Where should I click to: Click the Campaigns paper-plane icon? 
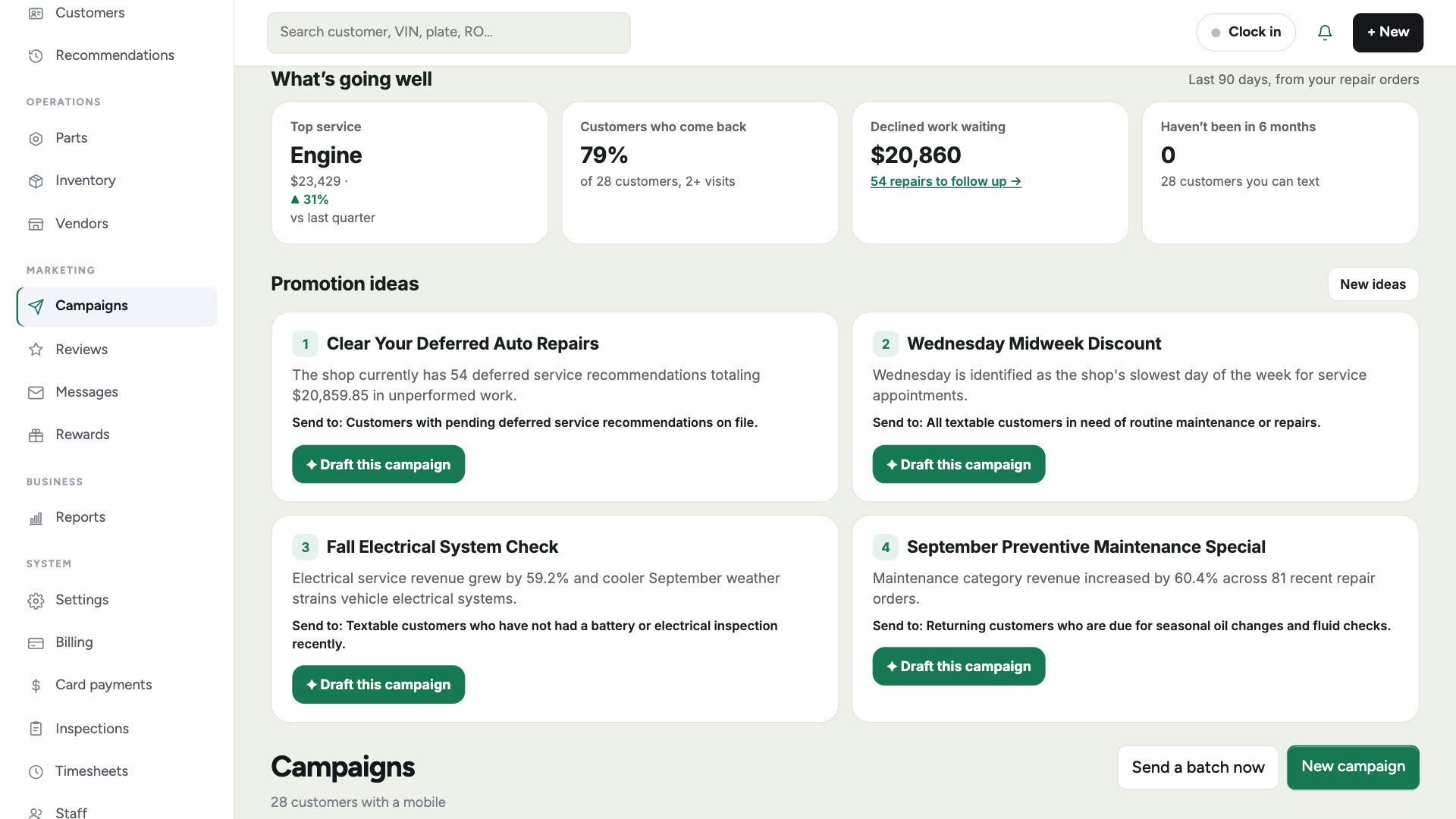pos(36,306)
